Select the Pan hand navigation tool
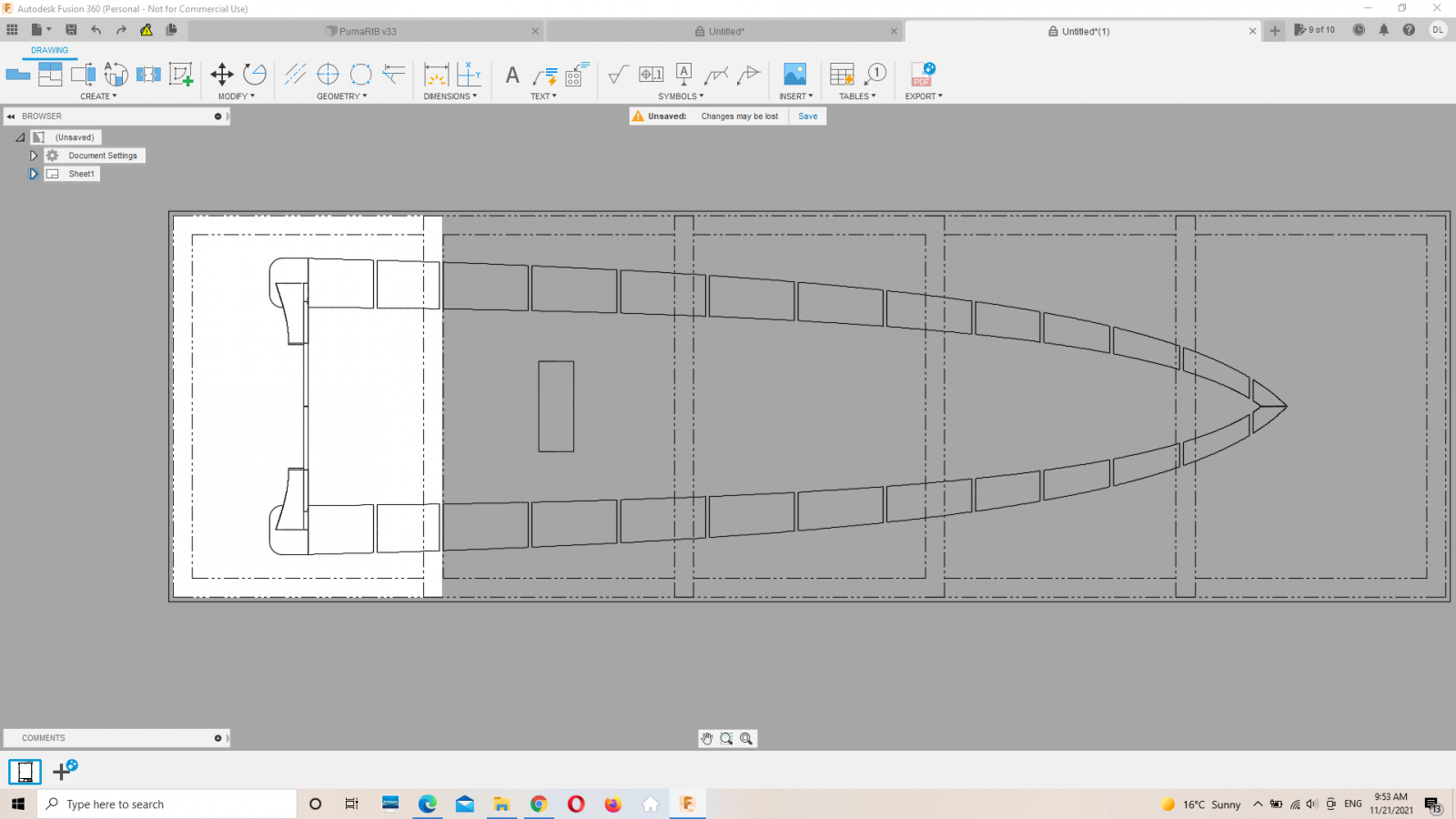This screenshot has width=1456, height=819. 707,739
